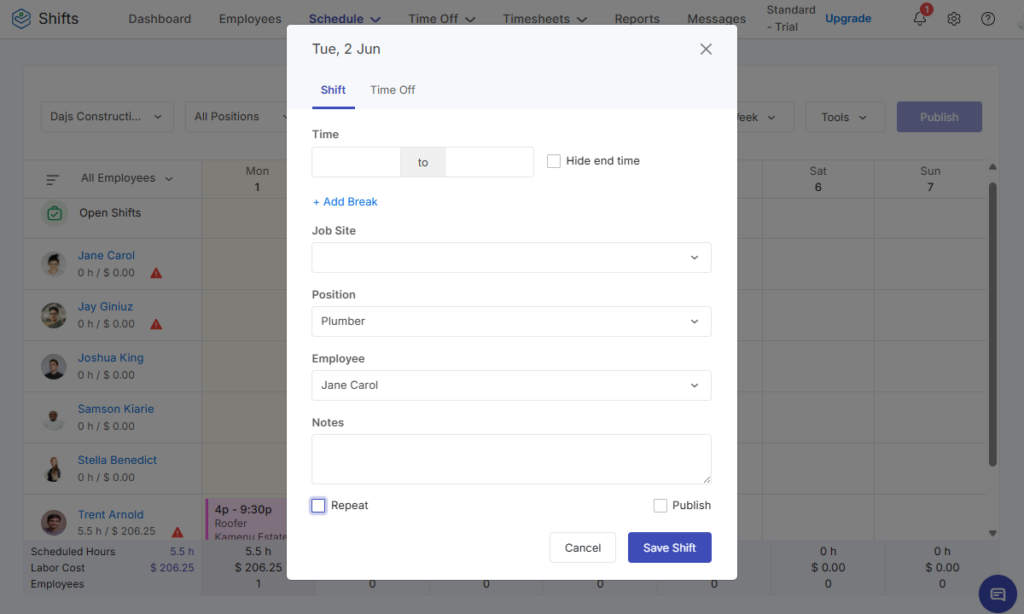Click the warning triangle next to Jay Giniuz
This screenshot has width=1024, height=614.
(156, 324)
